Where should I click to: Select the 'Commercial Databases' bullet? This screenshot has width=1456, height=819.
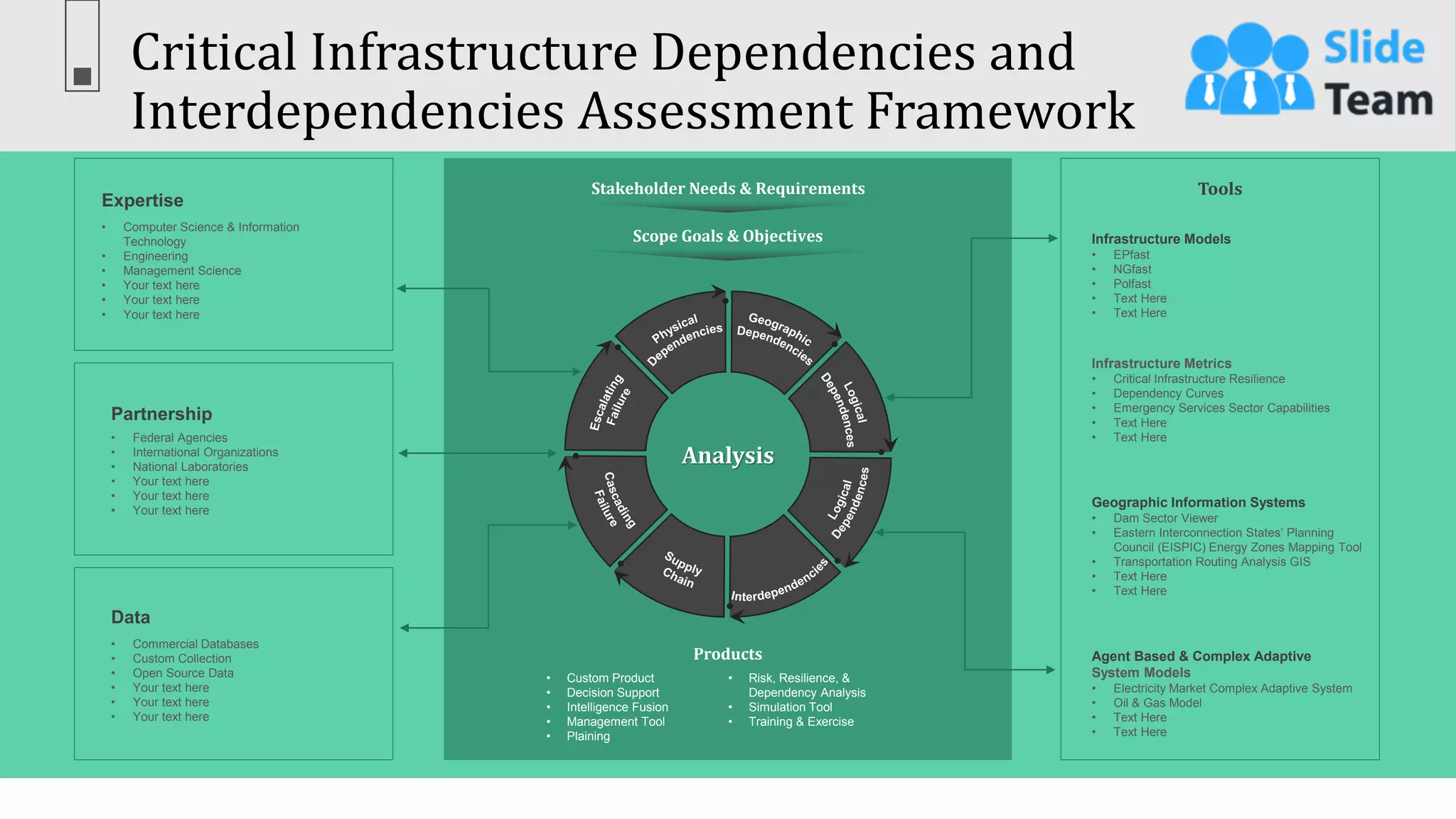pyautogui.click(x=196, y=644)
